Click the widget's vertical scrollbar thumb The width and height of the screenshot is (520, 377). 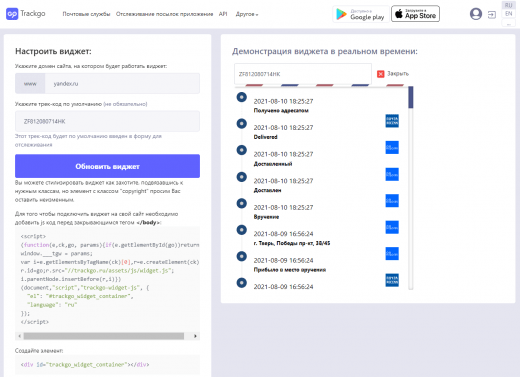coord(411,97)
